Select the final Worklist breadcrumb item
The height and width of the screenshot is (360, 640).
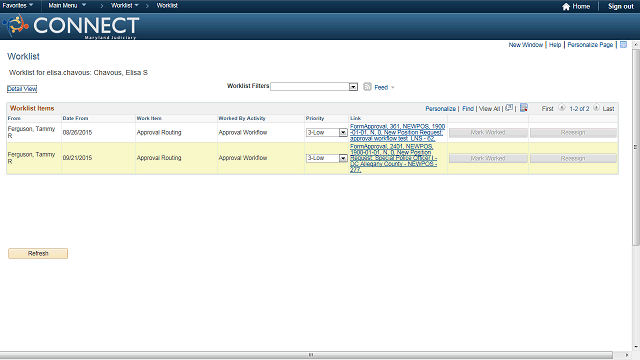click(167, 6)
